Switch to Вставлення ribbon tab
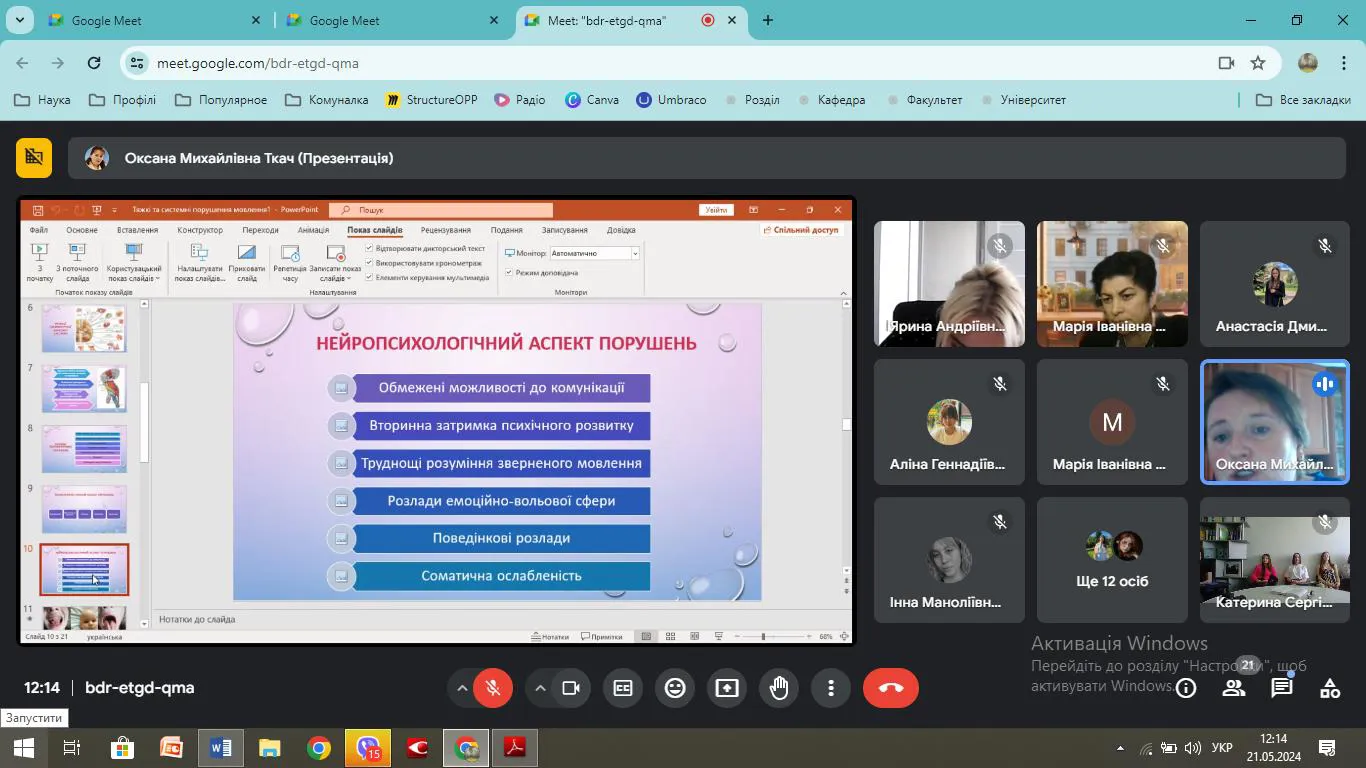Image resolution: width=1366 pixels, height=768 pixels. (138, 230)
